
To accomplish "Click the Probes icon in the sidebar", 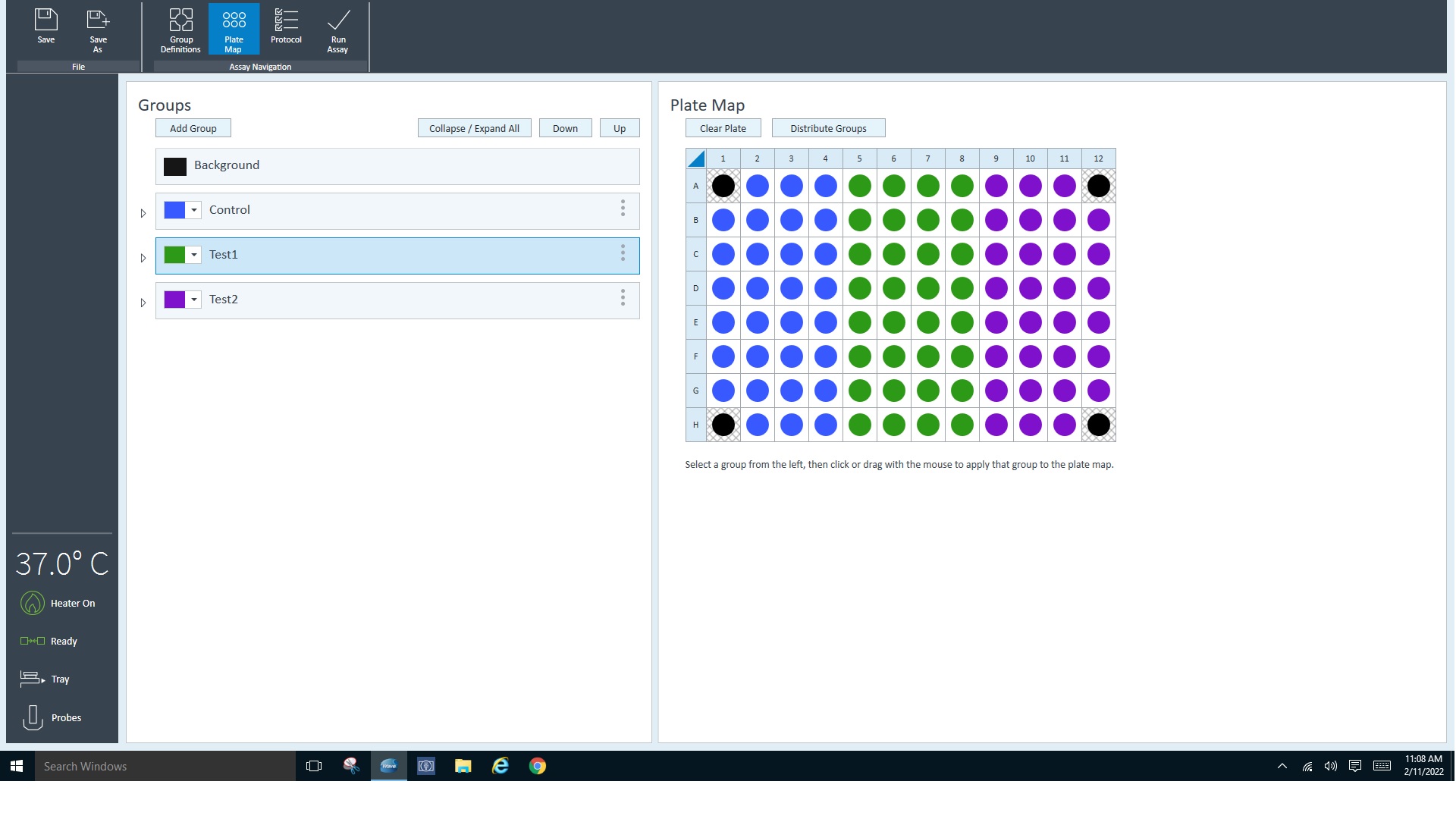I will click(x=33, y=717).
